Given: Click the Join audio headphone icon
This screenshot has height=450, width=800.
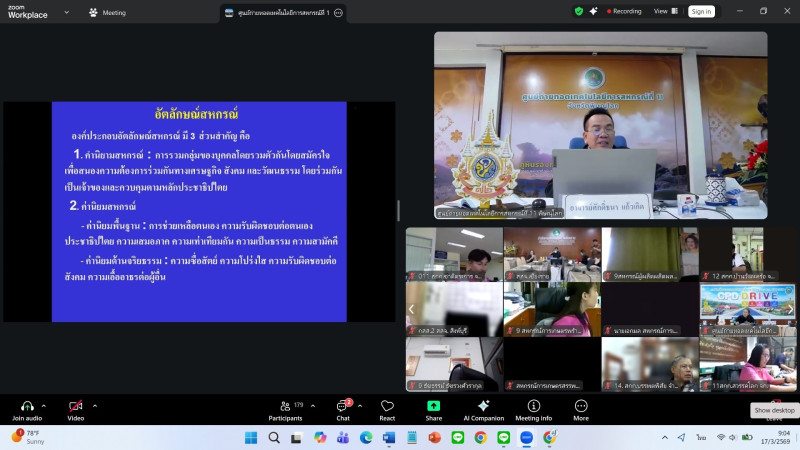Looking at the screenshot, I should tap(27, 406).
